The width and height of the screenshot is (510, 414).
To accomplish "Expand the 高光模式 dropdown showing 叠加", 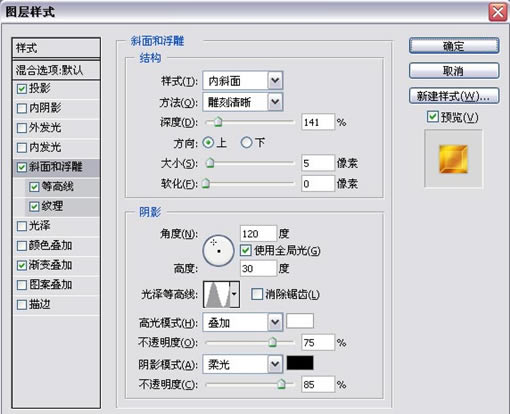I will pos(243,322).
